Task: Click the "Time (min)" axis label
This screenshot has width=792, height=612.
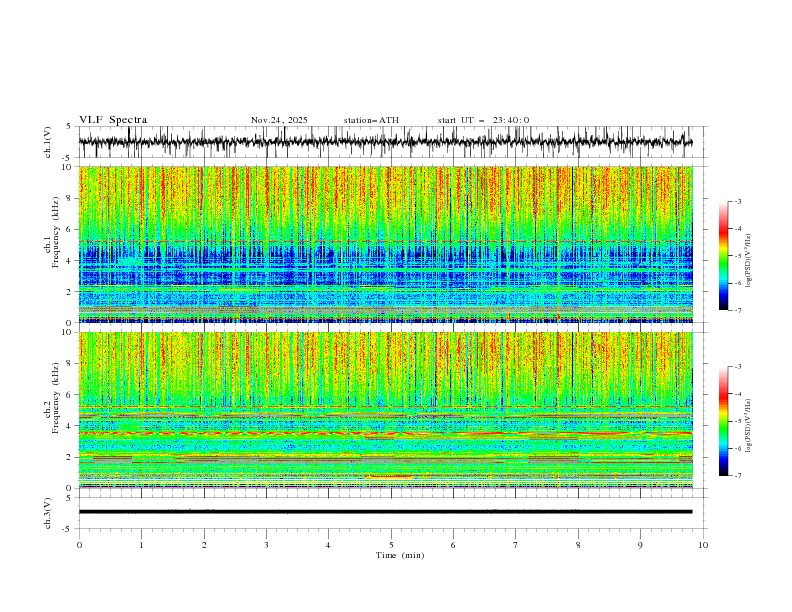Action: [400, 555]
